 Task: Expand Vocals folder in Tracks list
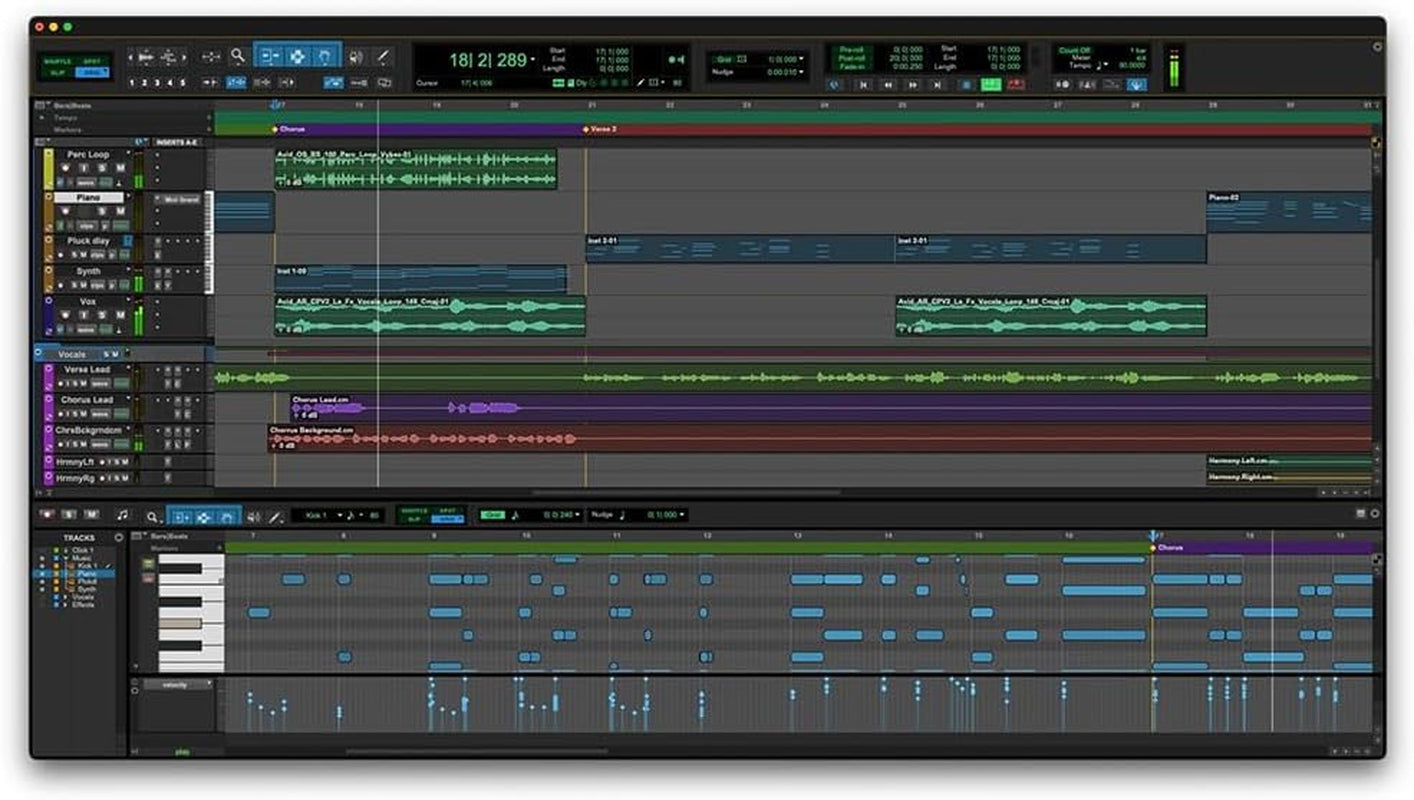point(65,597)
